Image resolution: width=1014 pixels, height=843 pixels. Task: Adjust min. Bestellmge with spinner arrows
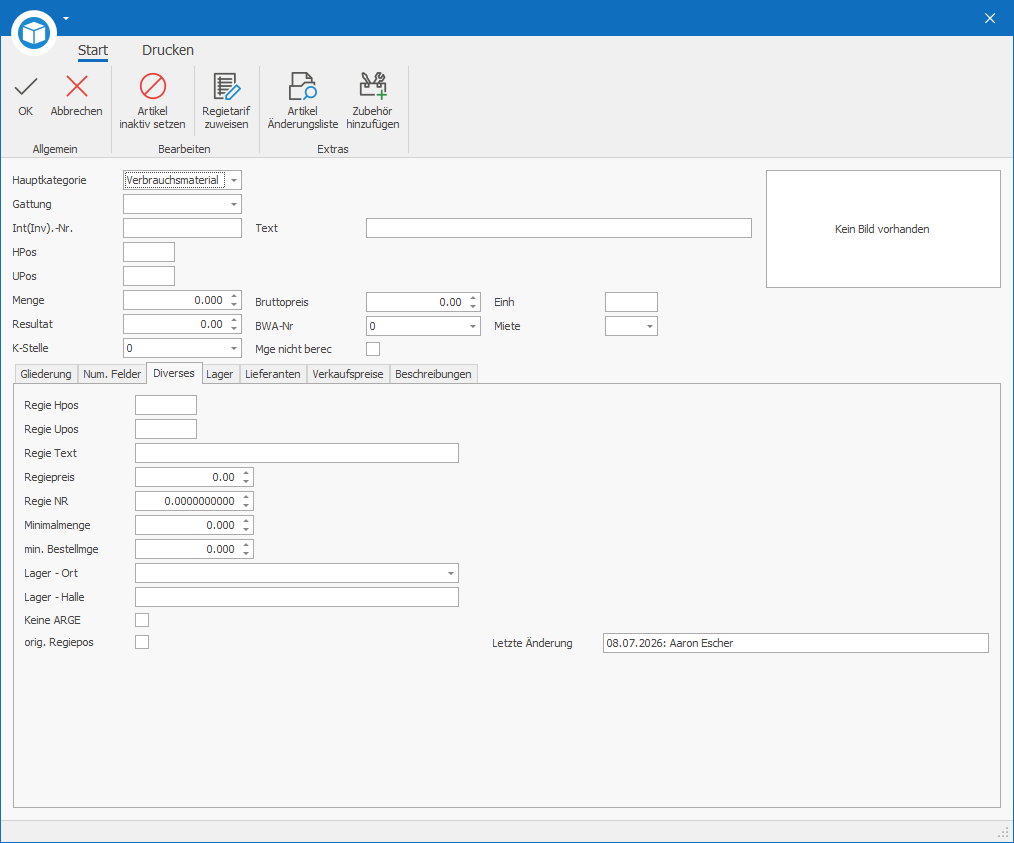point(246,549)
